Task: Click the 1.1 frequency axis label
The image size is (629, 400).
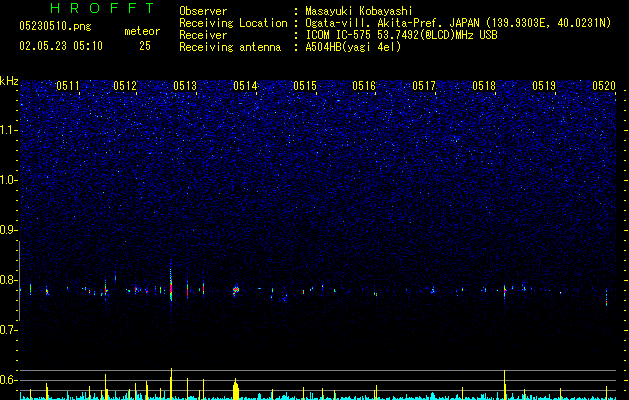Action: 9,130
